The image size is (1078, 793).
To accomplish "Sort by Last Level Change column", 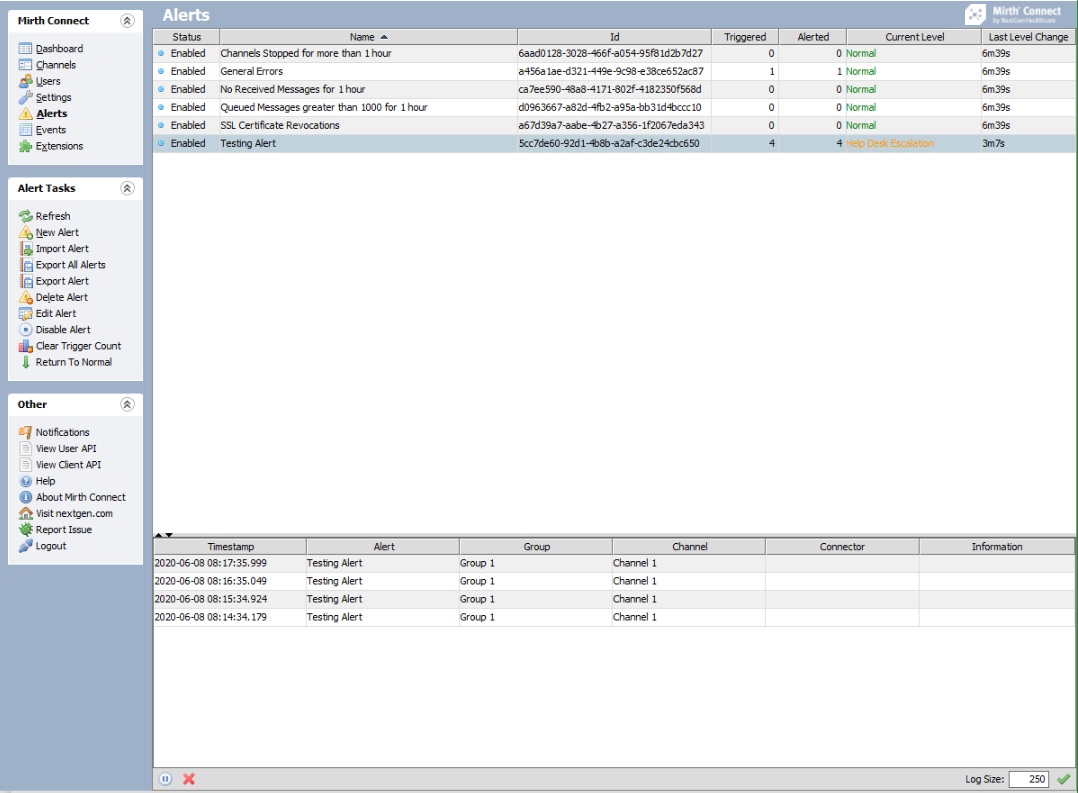I will click(1028, 37).
